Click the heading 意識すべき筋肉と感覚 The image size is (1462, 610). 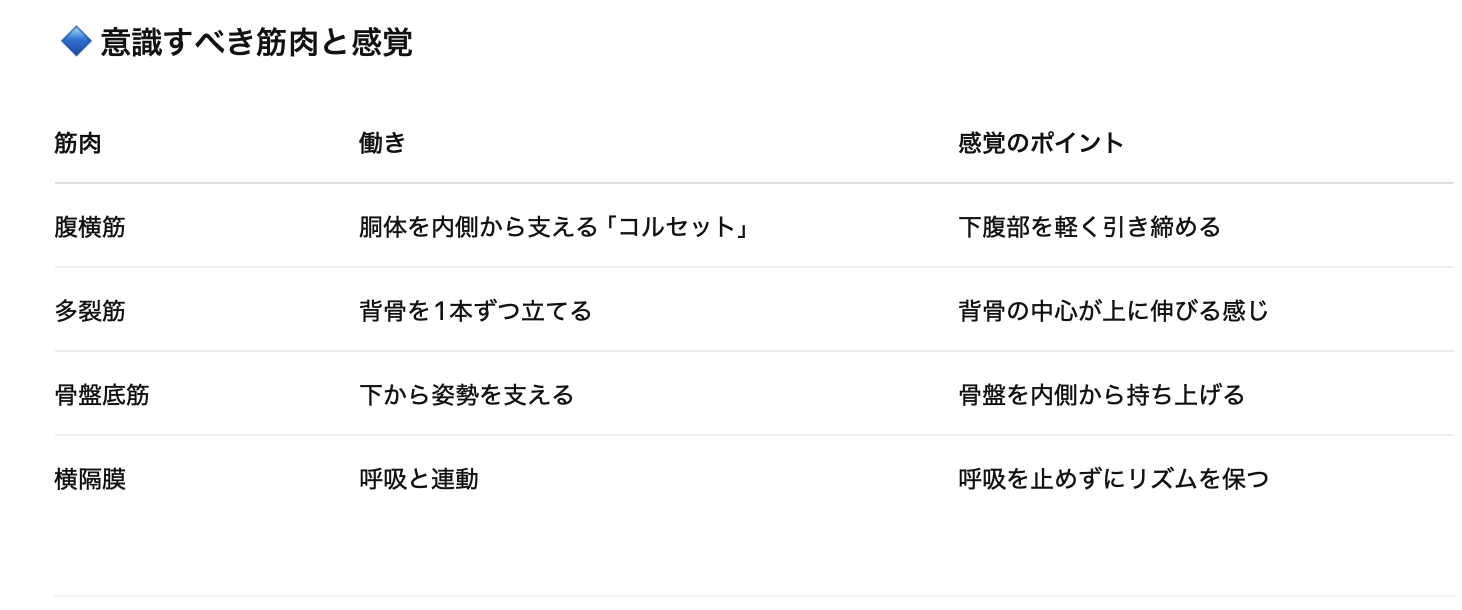[x=256, y=43]
